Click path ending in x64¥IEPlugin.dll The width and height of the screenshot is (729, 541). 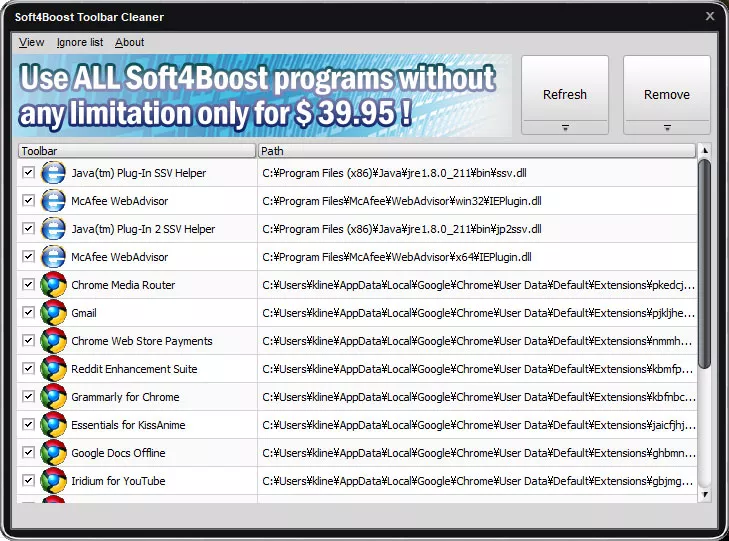tap(397, 257)
